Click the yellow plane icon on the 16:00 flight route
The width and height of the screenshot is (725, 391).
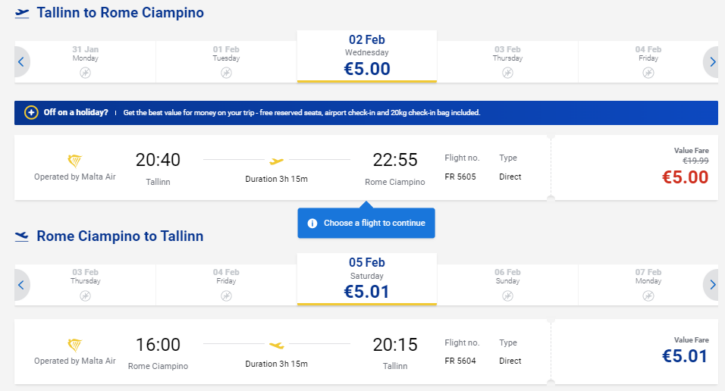point(276,345)
